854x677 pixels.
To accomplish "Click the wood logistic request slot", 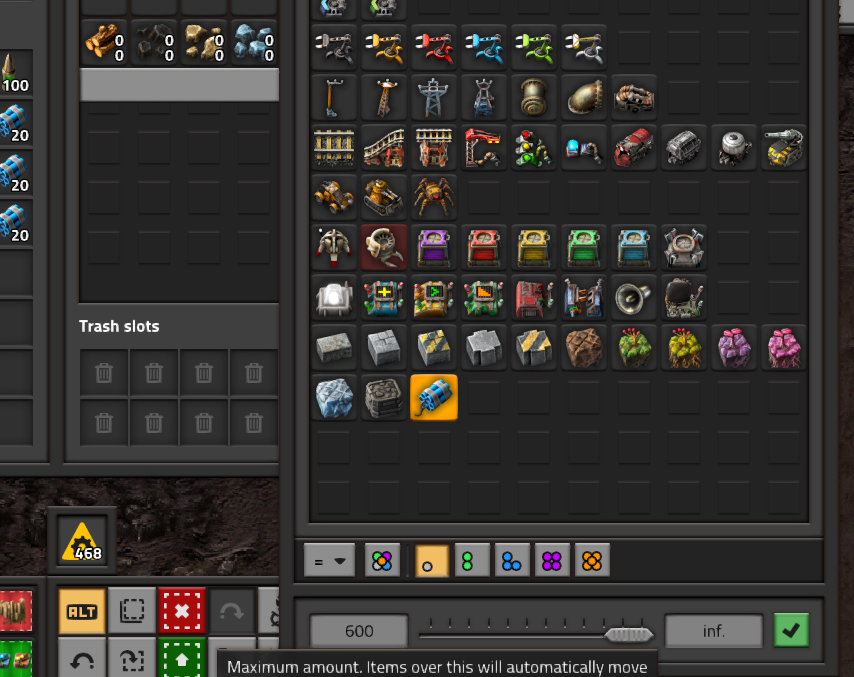I will pyautogui.click(x=104, y=43).
